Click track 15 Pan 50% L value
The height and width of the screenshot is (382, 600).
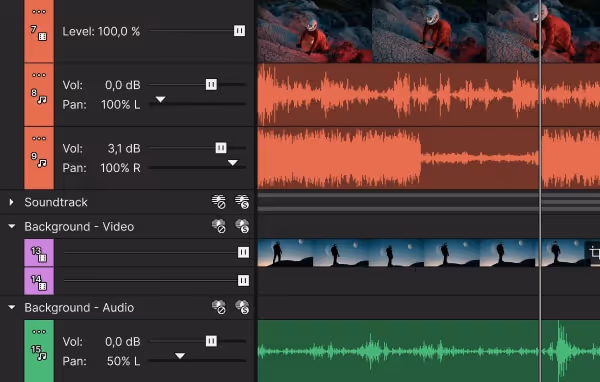(x=123, y=361)
